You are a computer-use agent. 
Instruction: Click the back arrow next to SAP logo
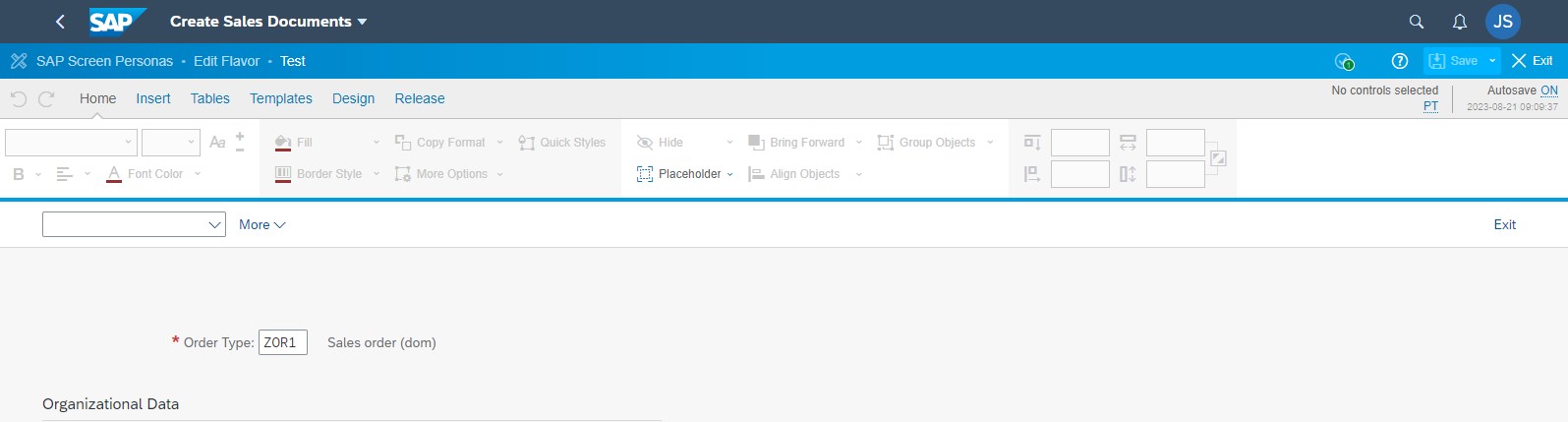60,22
